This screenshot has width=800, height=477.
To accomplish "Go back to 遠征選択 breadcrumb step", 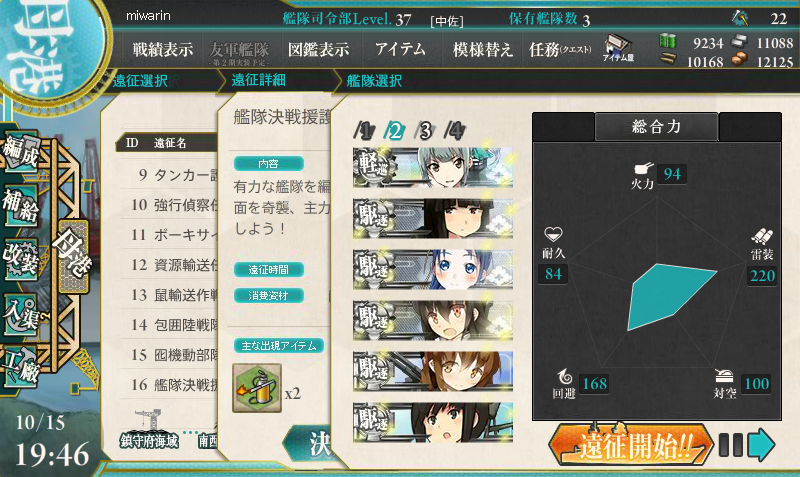I will [x=140, y=81].
